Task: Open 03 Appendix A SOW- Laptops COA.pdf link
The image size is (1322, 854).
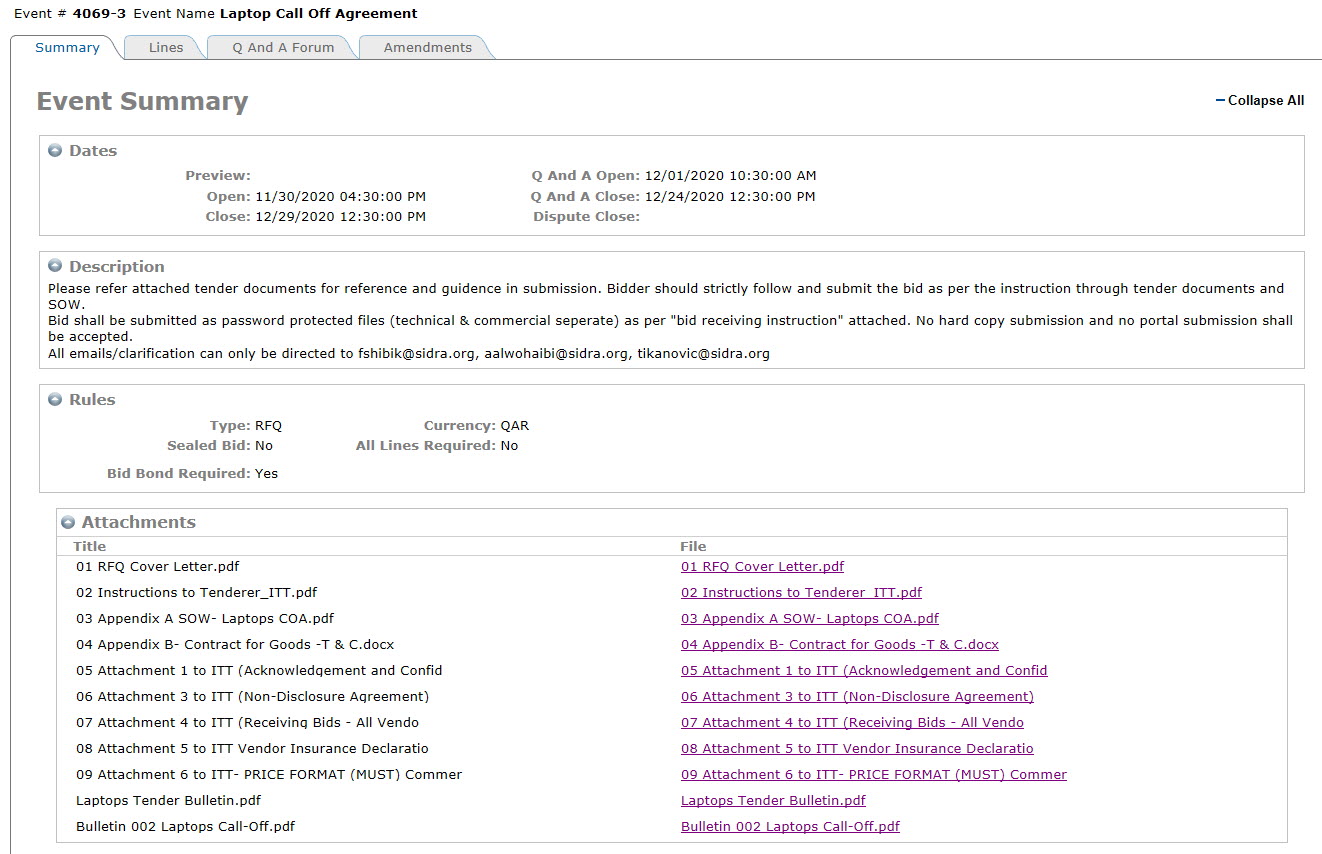Action: pos(810,618)
